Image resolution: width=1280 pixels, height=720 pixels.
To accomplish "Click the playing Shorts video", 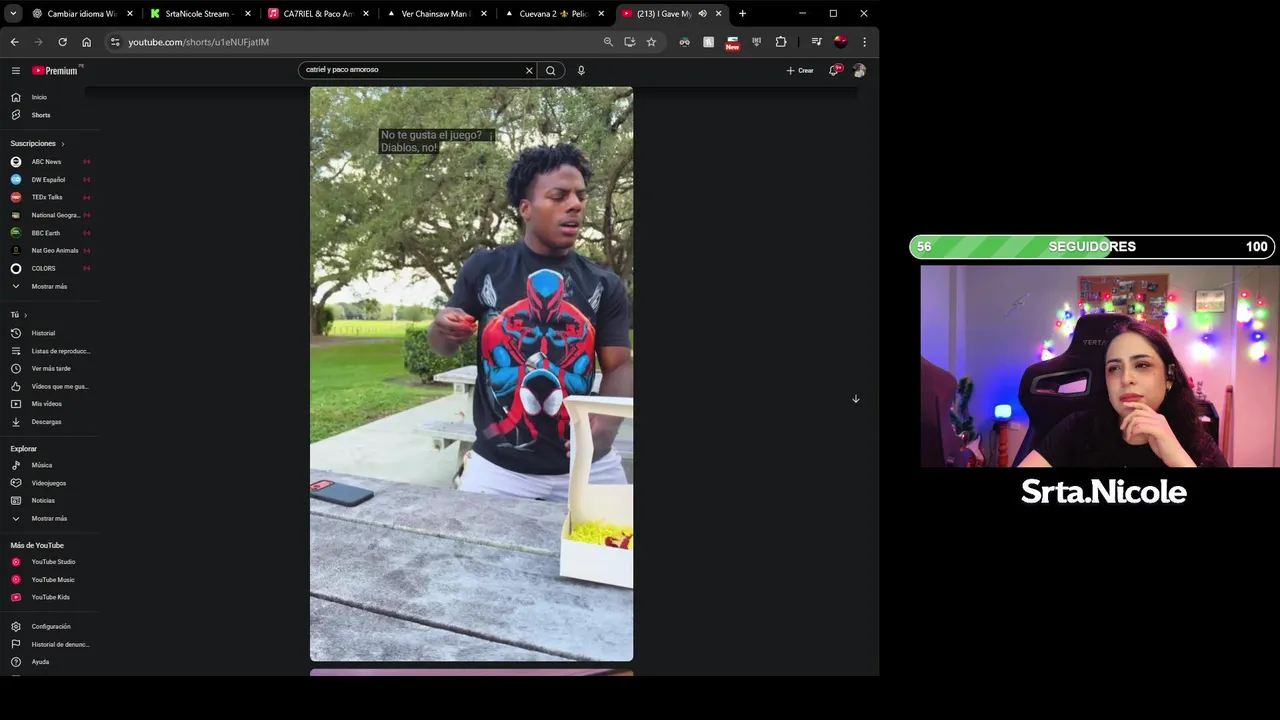I will [471, 374].
